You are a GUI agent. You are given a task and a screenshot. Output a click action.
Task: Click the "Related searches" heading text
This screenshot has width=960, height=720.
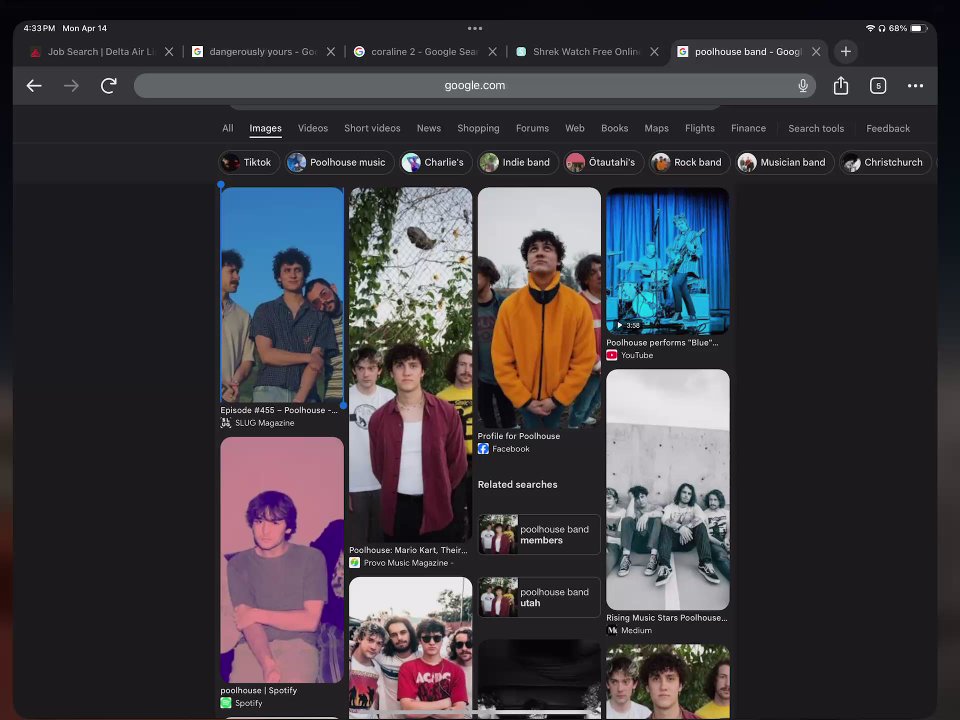tap(517, 484)
